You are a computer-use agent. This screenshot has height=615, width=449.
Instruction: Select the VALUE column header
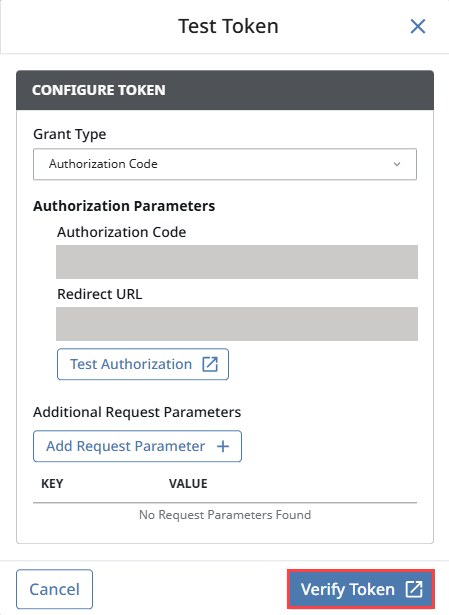188,484
